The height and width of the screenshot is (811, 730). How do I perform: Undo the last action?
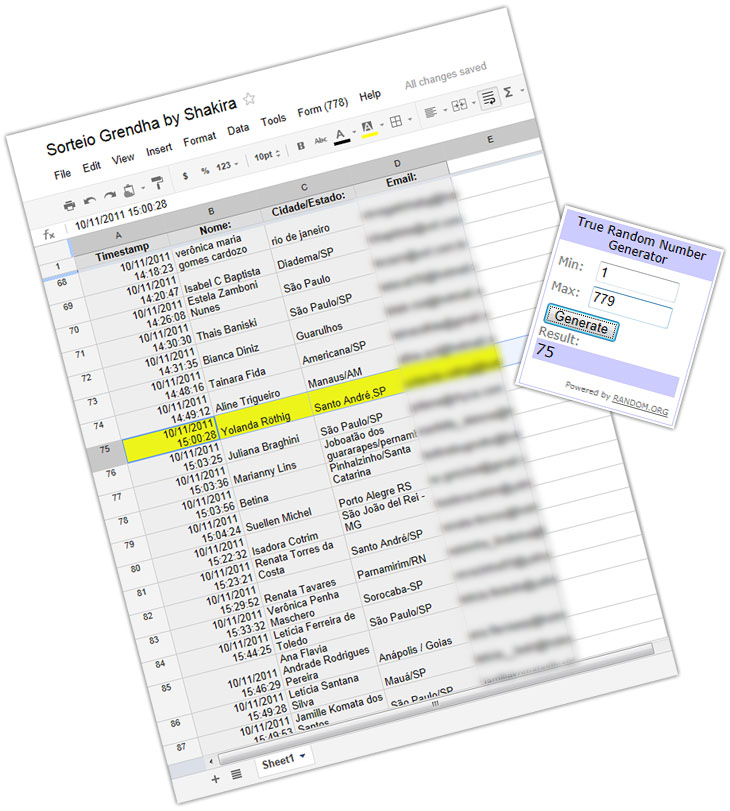pos(90,201)
